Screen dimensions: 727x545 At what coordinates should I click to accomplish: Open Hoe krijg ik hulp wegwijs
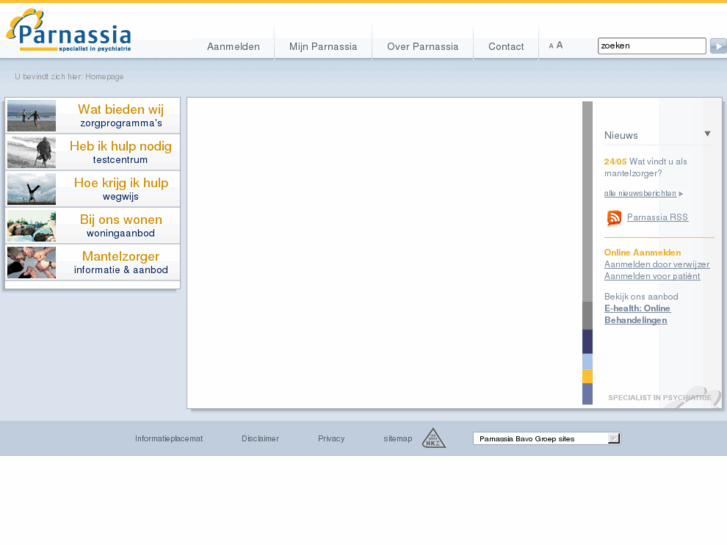93,189
